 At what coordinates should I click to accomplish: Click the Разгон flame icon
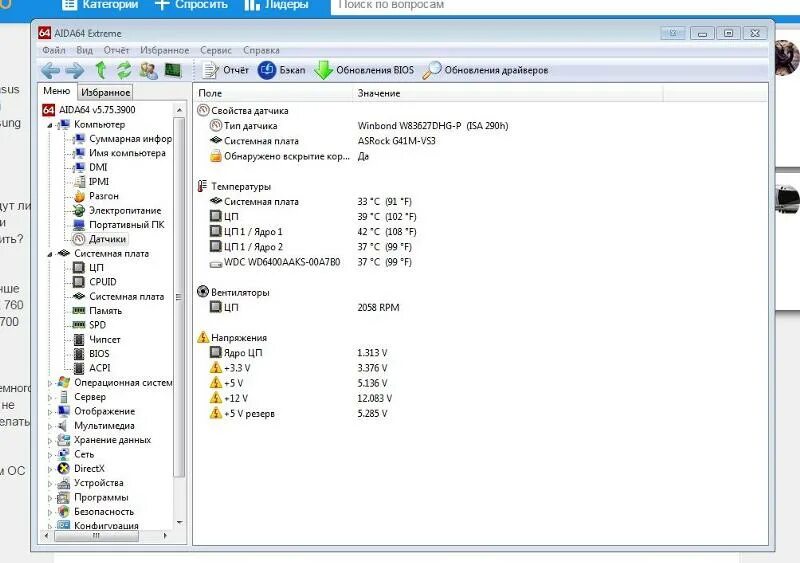coord(79,196)
